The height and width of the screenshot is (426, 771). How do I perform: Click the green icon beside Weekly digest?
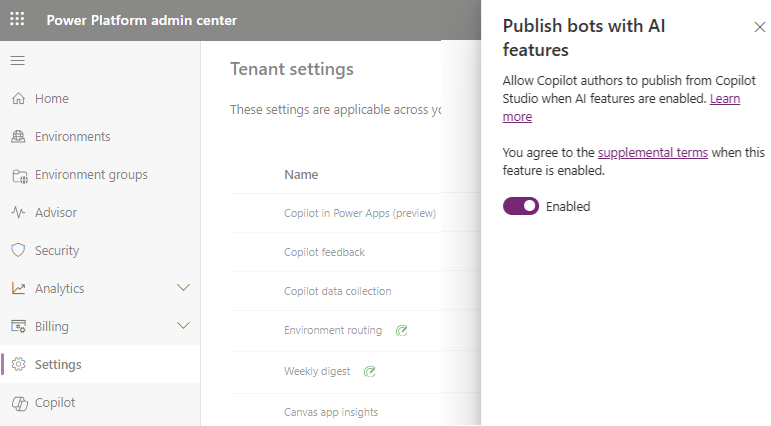[x=369, y=371]
